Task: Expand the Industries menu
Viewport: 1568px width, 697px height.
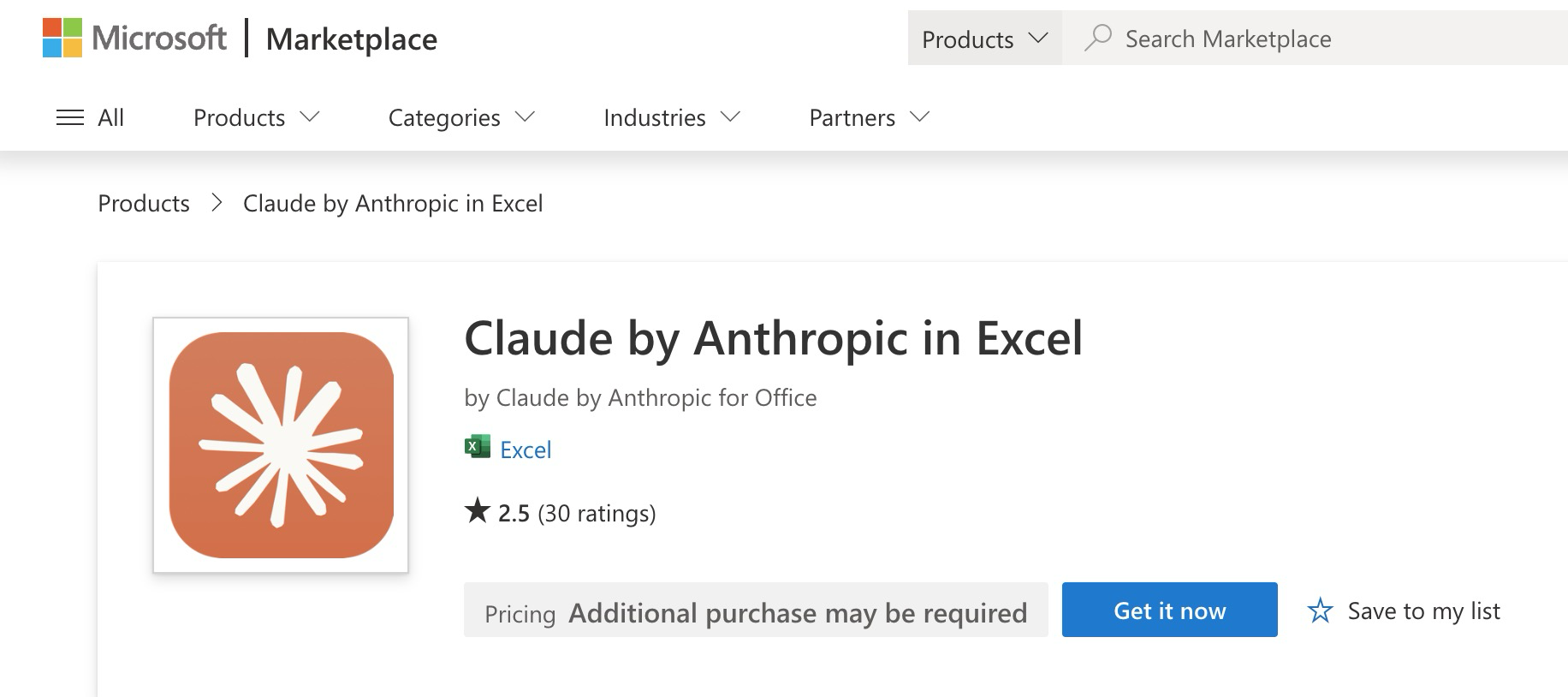Action: pos(669,117)
